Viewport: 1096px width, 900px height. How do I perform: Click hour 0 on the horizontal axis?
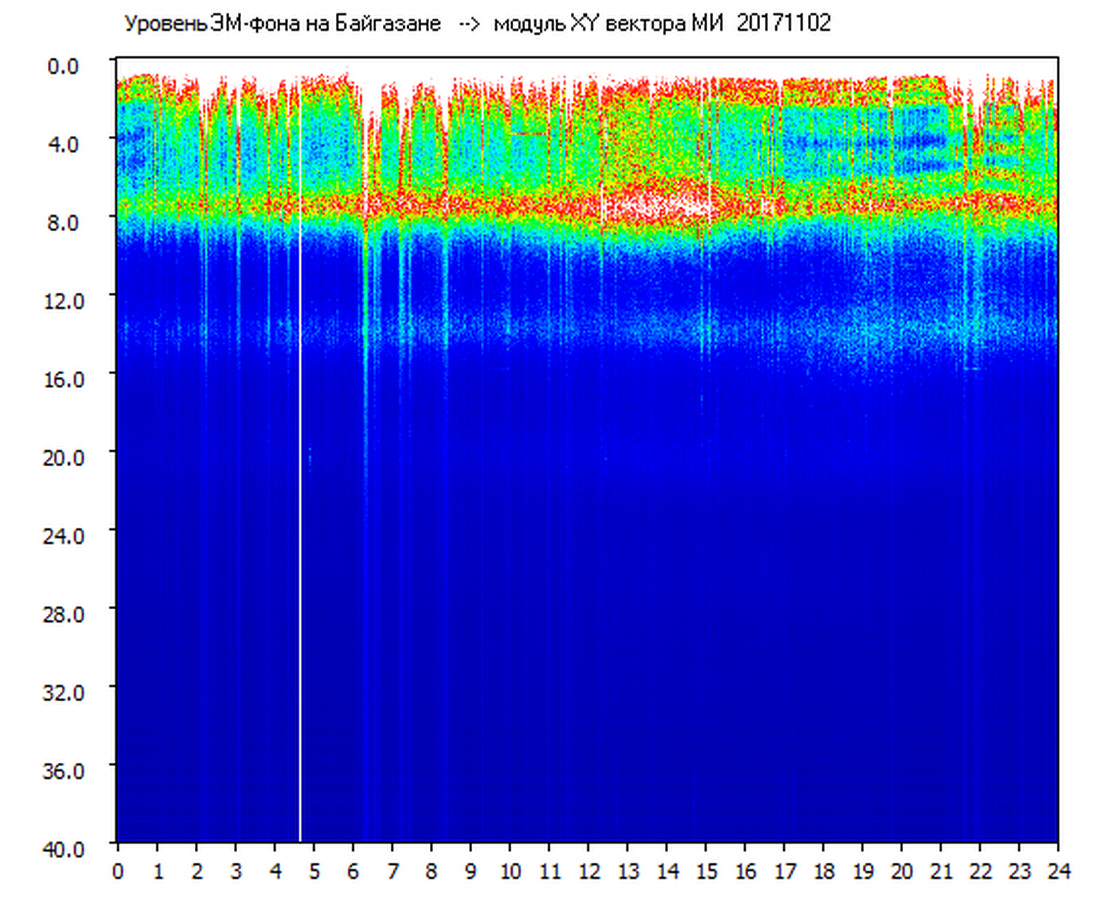click(x=118, y=870)
